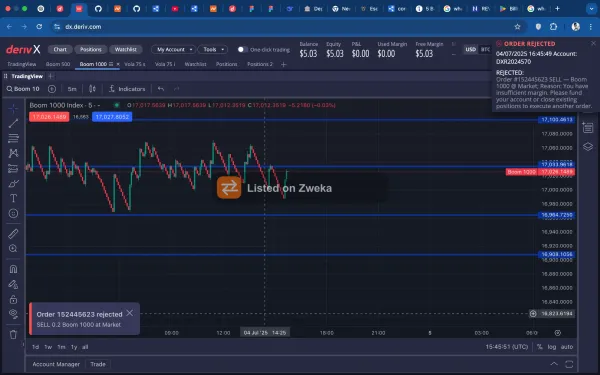Enable One-click trading switch

coord(242,49)
